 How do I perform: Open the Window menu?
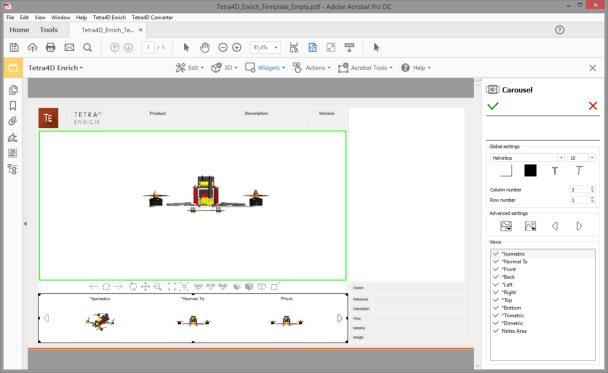pyautogui.click(x=60, y=17)
